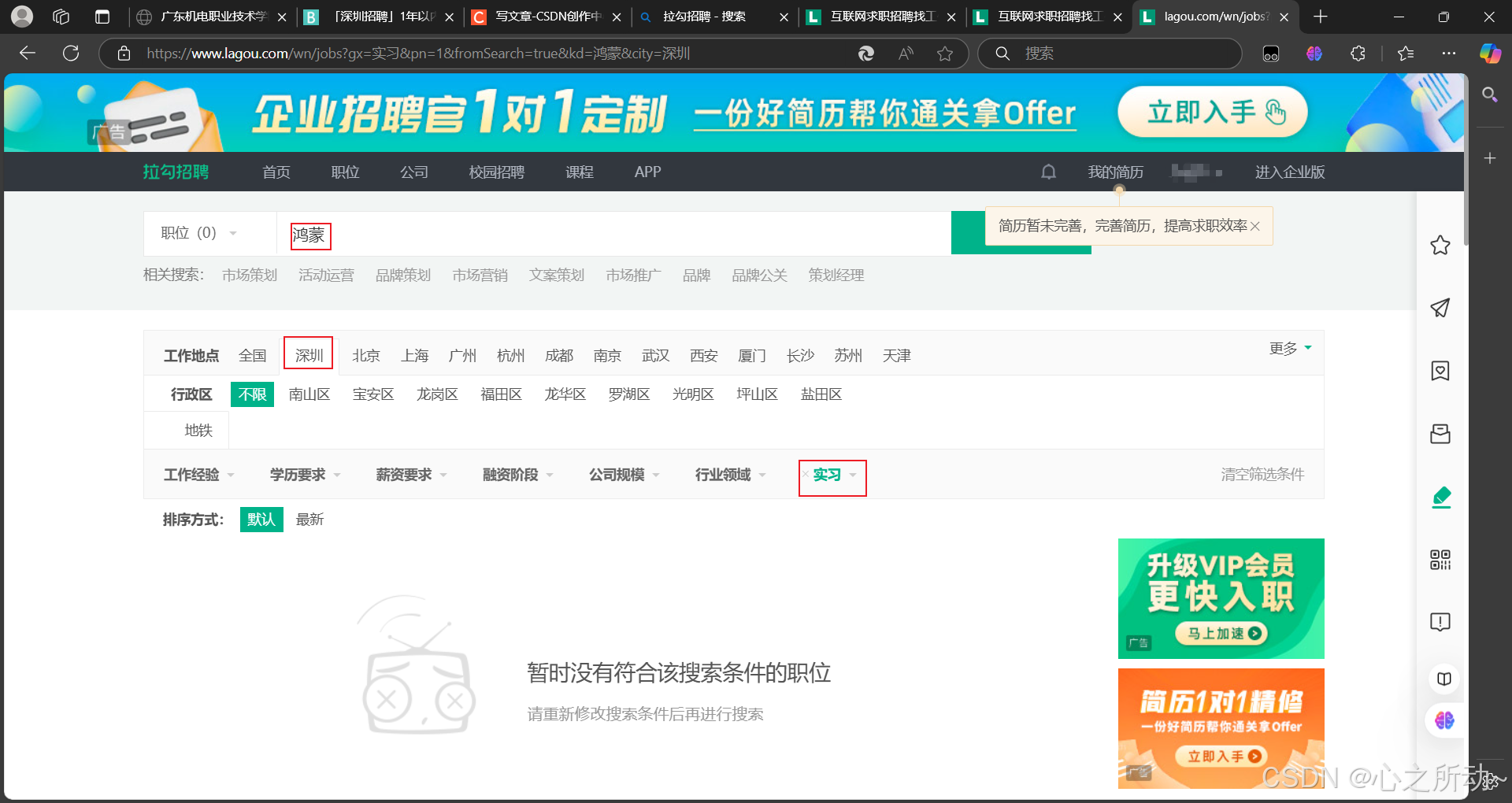1512x803 pixels.
Task: Open 校园招聘 in Lagou nav
Action: 497,172
